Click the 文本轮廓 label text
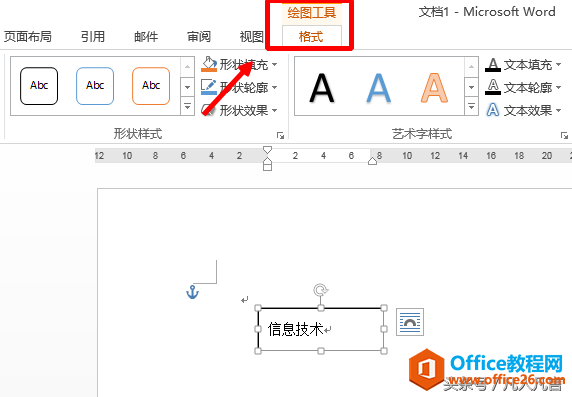Screen dimensions: 572x397 [528, 88]
